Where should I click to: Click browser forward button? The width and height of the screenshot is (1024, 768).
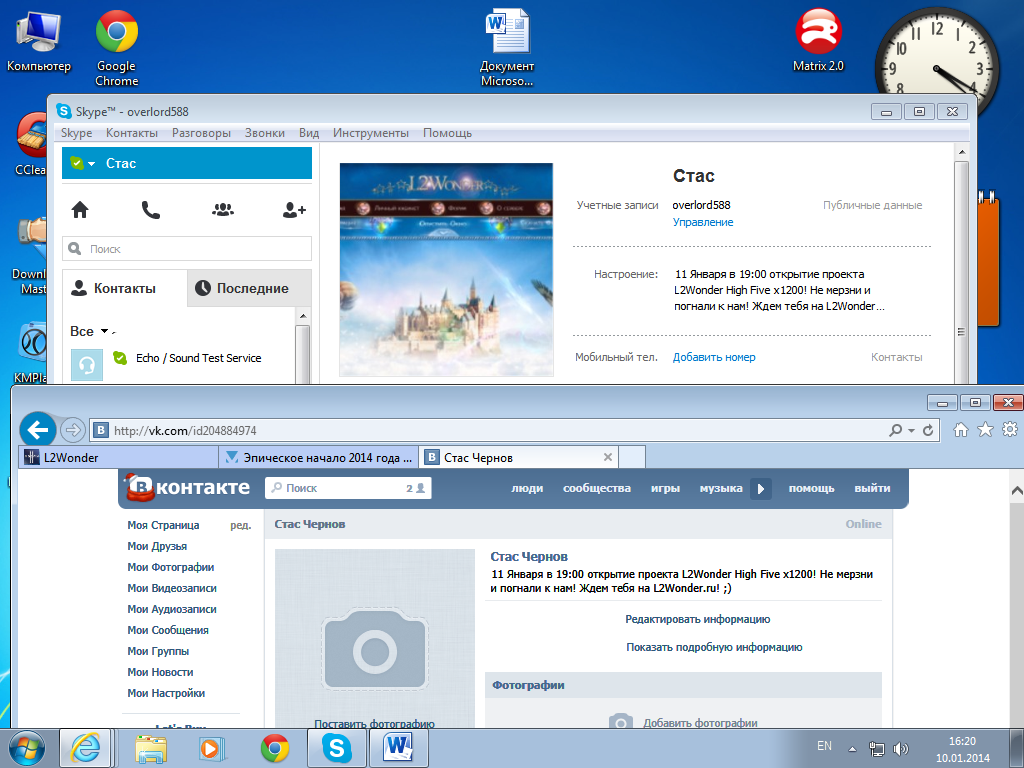[x=72, y=430]
